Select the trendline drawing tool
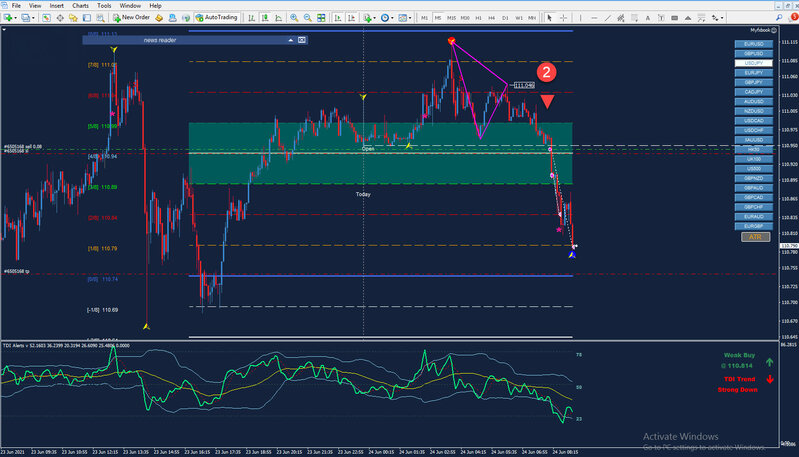Viewport: 799px width, 457px height. [x=607, y=18]
